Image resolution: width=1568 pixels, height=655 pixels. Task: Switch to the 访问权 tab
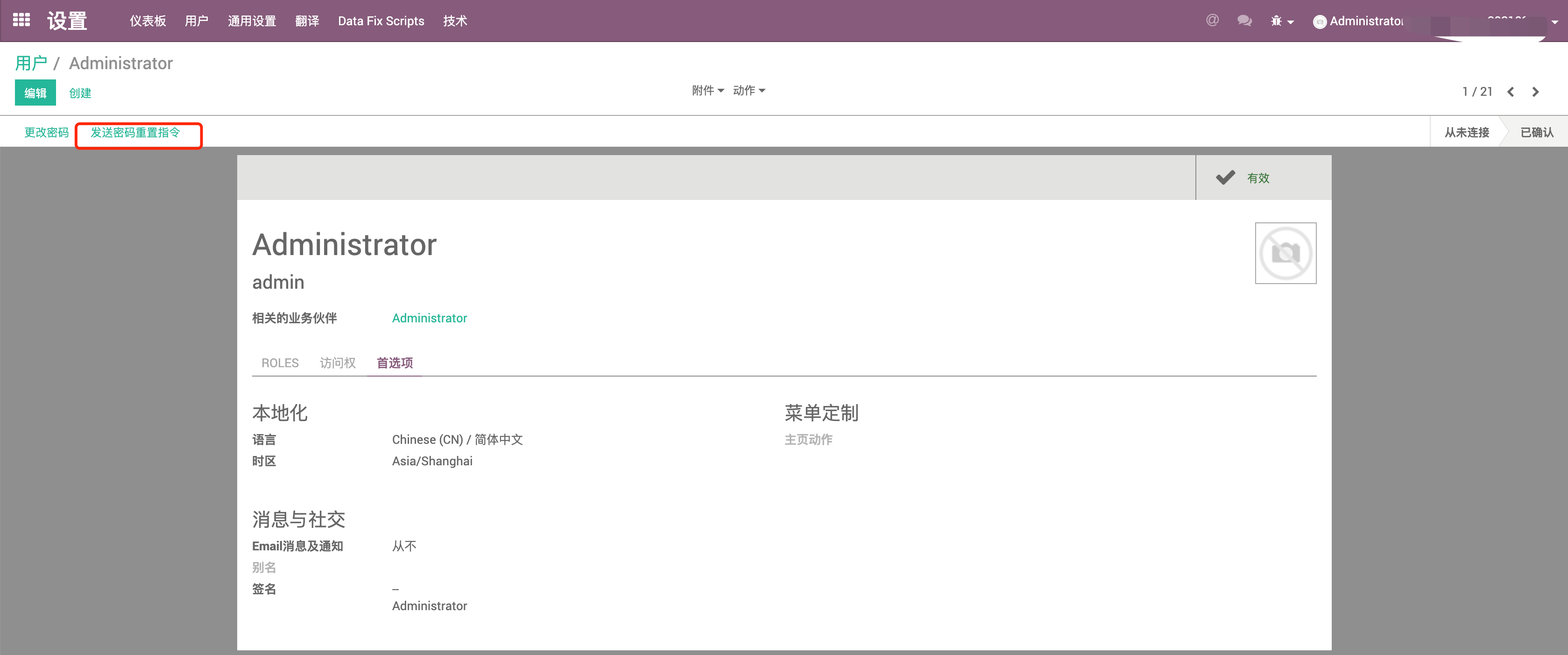[x=337, y=363]
